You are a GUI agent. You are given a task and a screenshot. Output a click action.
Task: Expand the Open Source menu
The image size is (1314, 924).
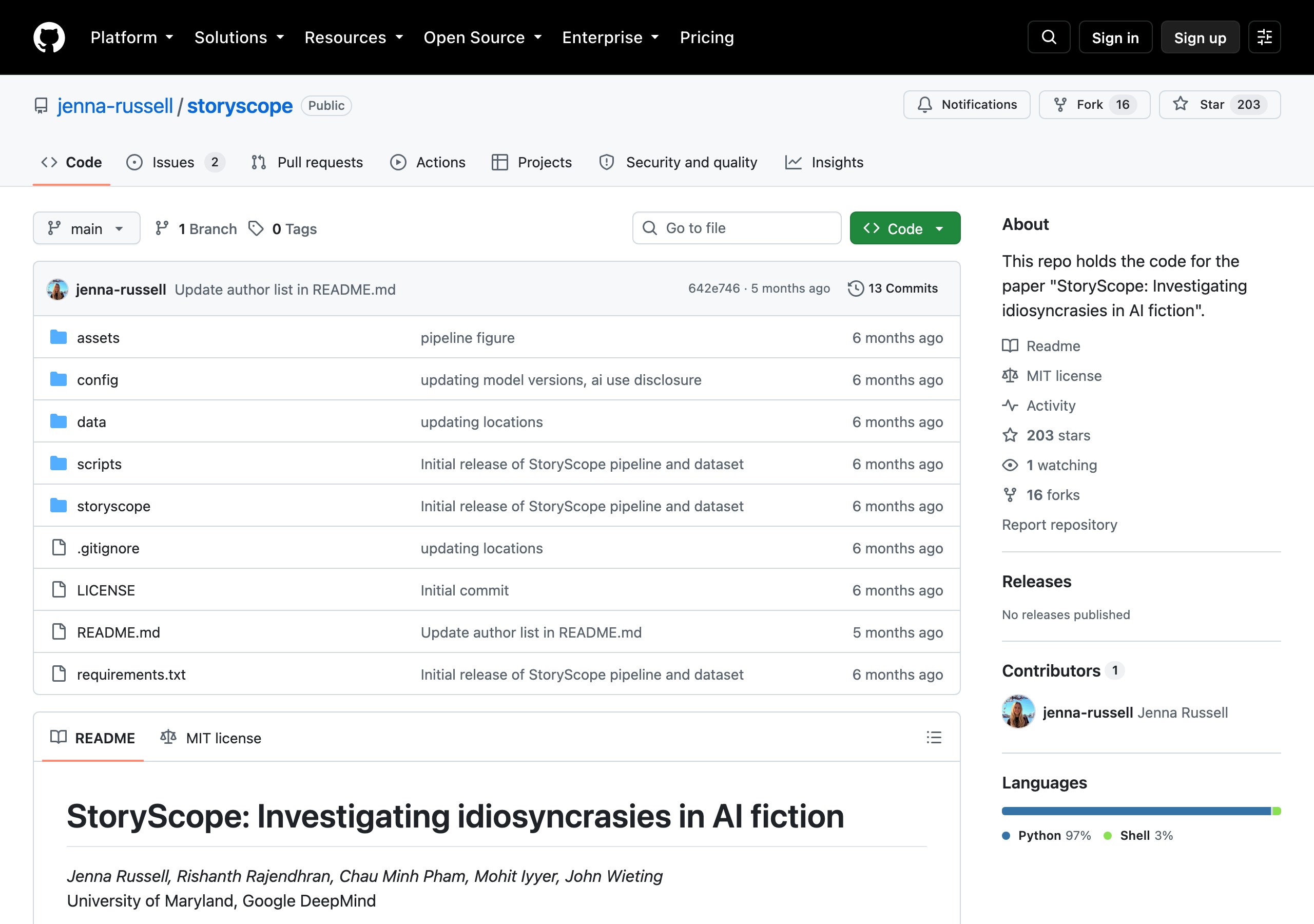[x=482, y=37]
